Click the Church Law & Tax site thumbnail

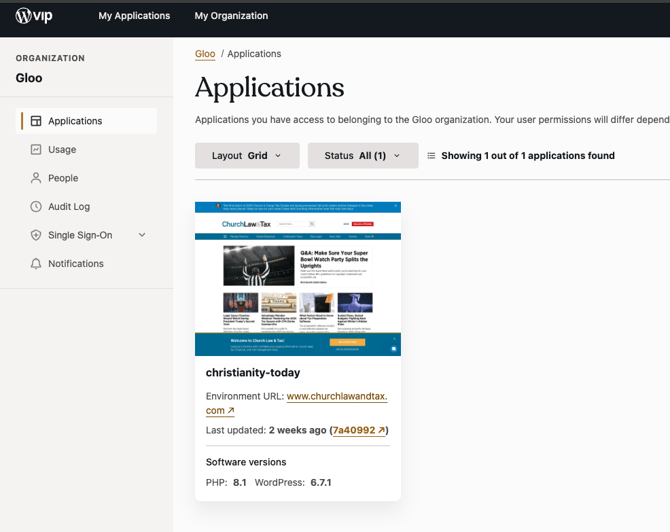298,279
